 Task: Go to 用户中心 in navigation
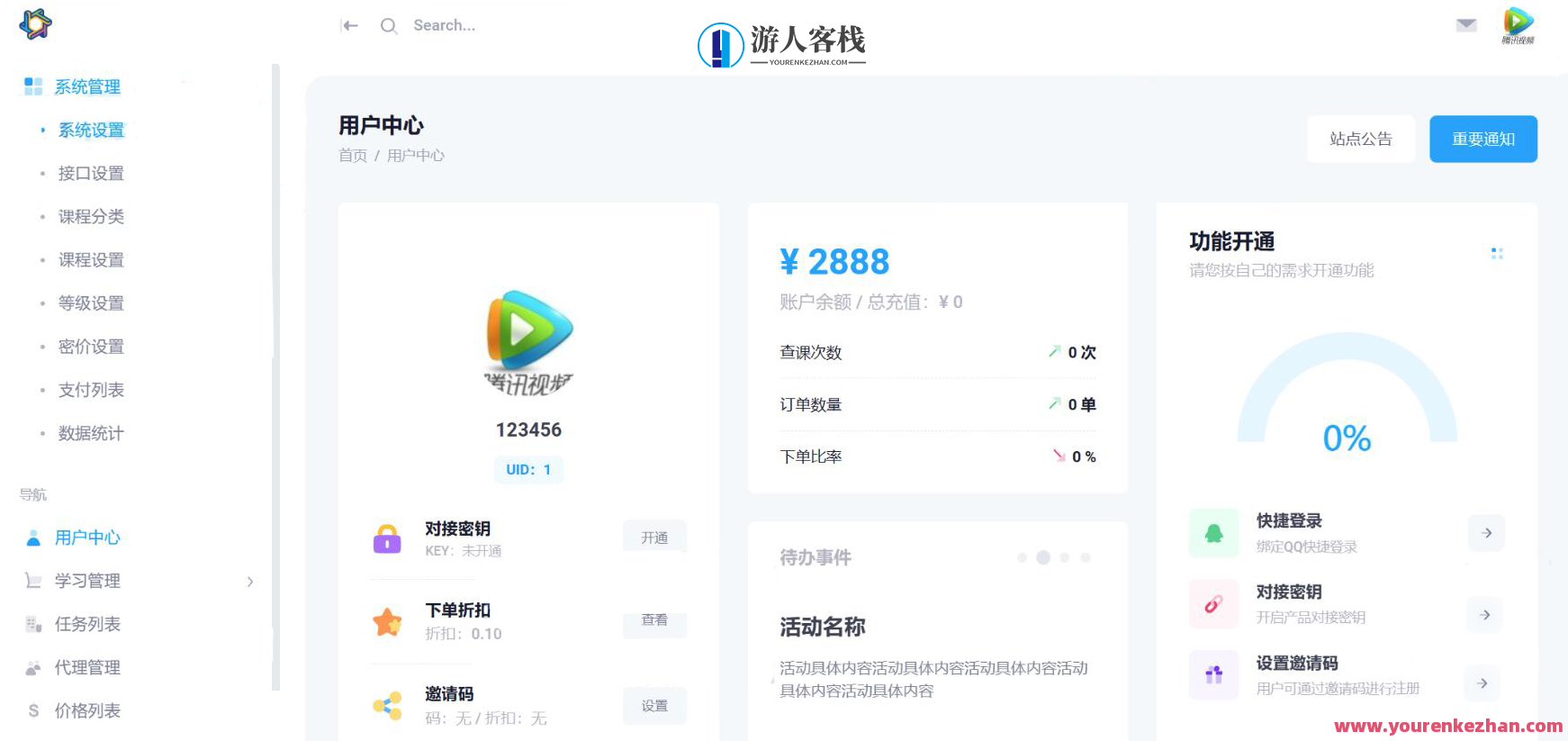coord(87,538)
